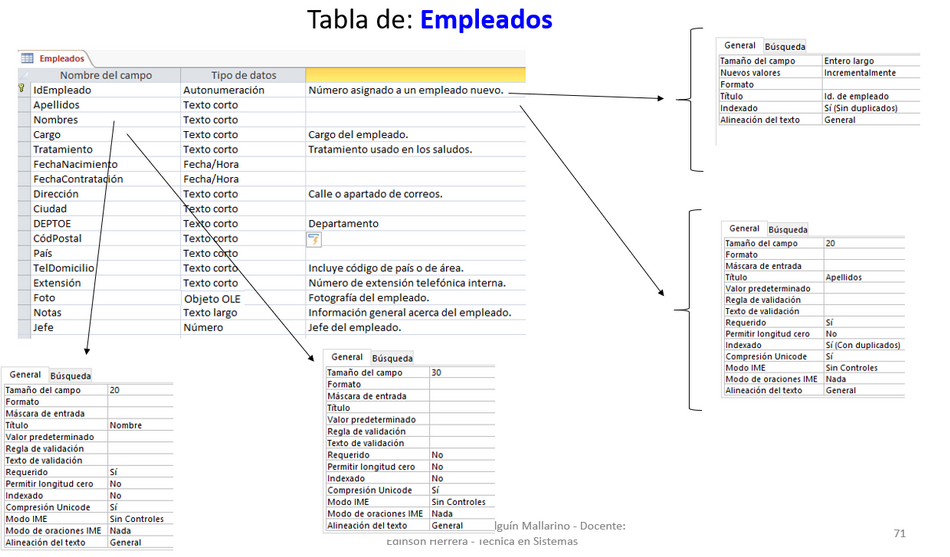950x557 pixels.
Task: Switch to Búsqueda tab in top-right property panel
Action: 785,46
